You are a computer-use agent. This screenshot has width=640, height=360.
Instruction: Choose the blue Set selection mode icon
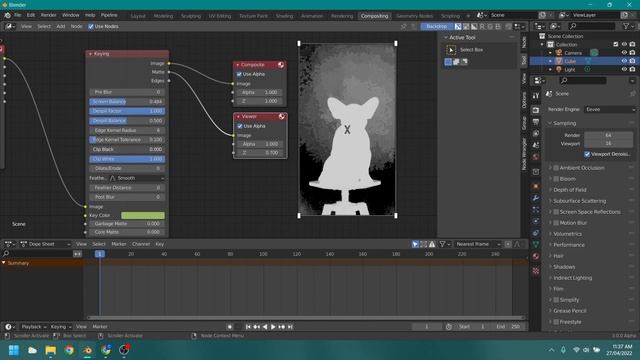(448, 62)
